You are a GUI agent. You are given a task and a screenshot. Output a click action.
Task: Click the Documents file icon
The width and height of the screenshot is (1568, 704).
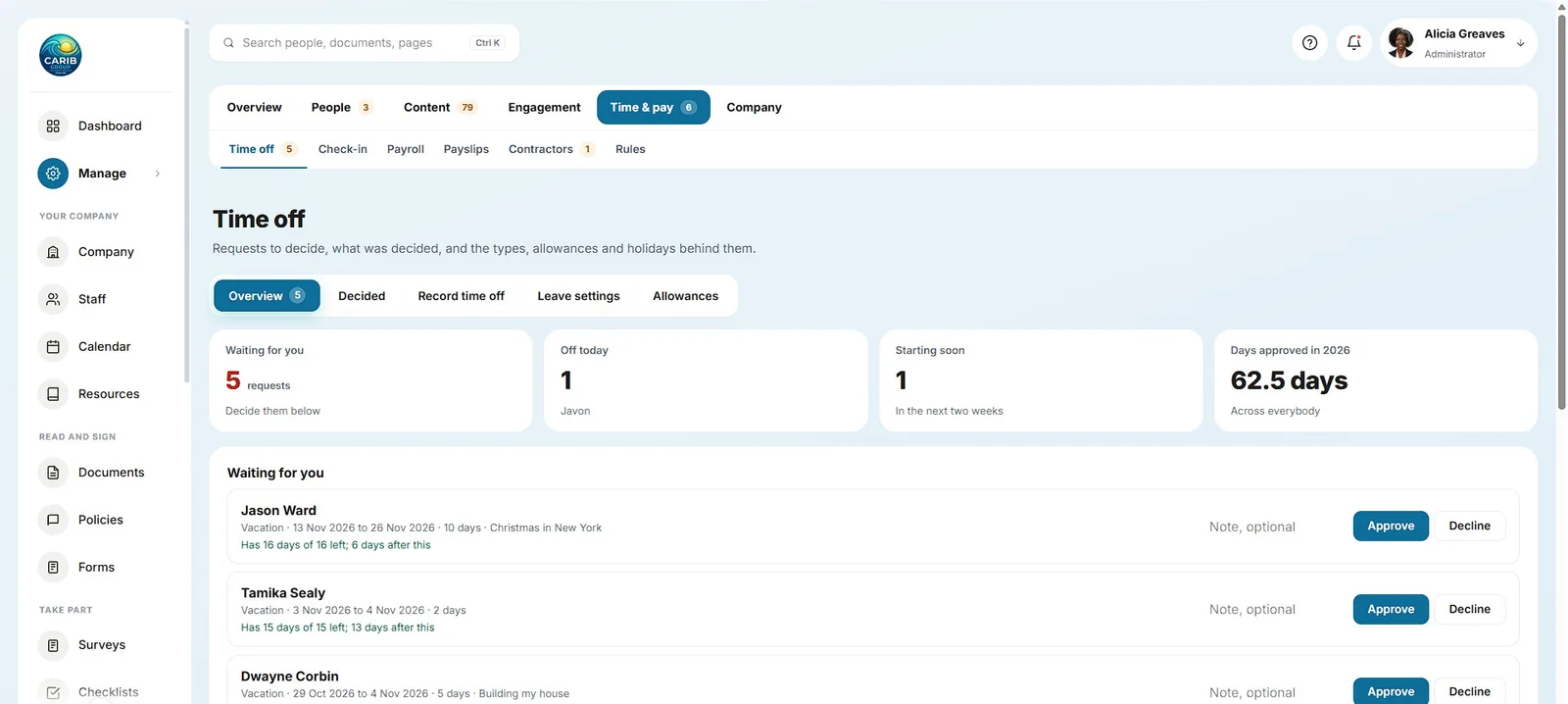click(53, 473)
